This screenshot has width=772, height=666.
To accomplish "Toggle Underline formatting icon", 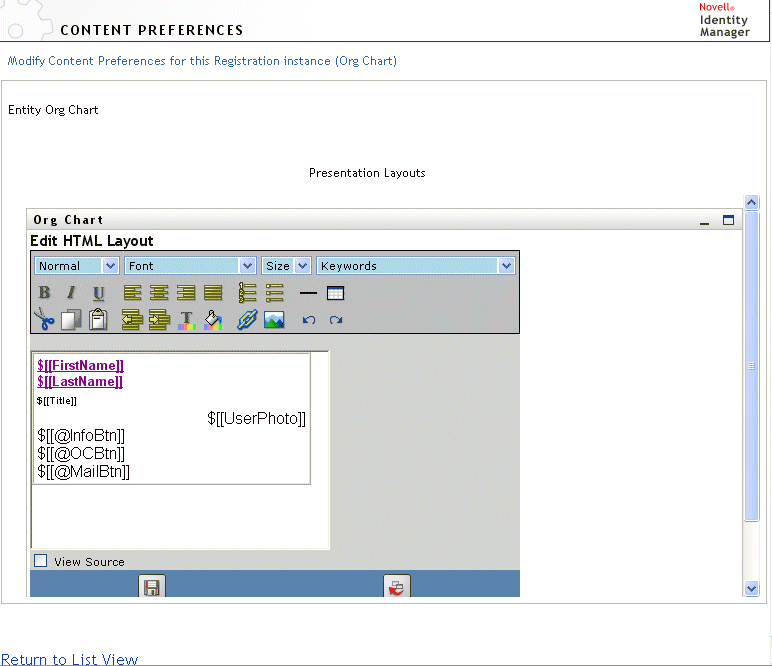I will [98, 293].
